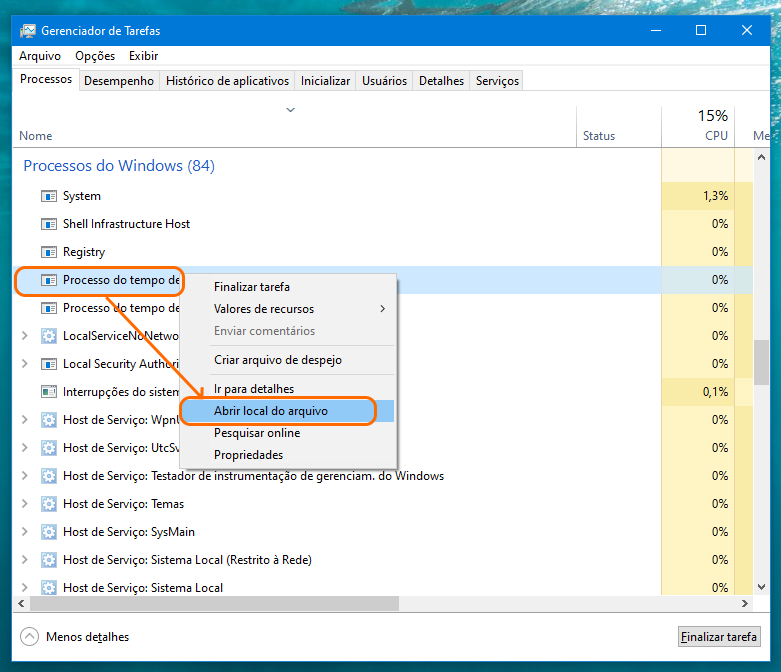This screenshot has height=672, width=781.
Task: Click the gear icon for Host de Serviço: SysMain
Action: 48,532
